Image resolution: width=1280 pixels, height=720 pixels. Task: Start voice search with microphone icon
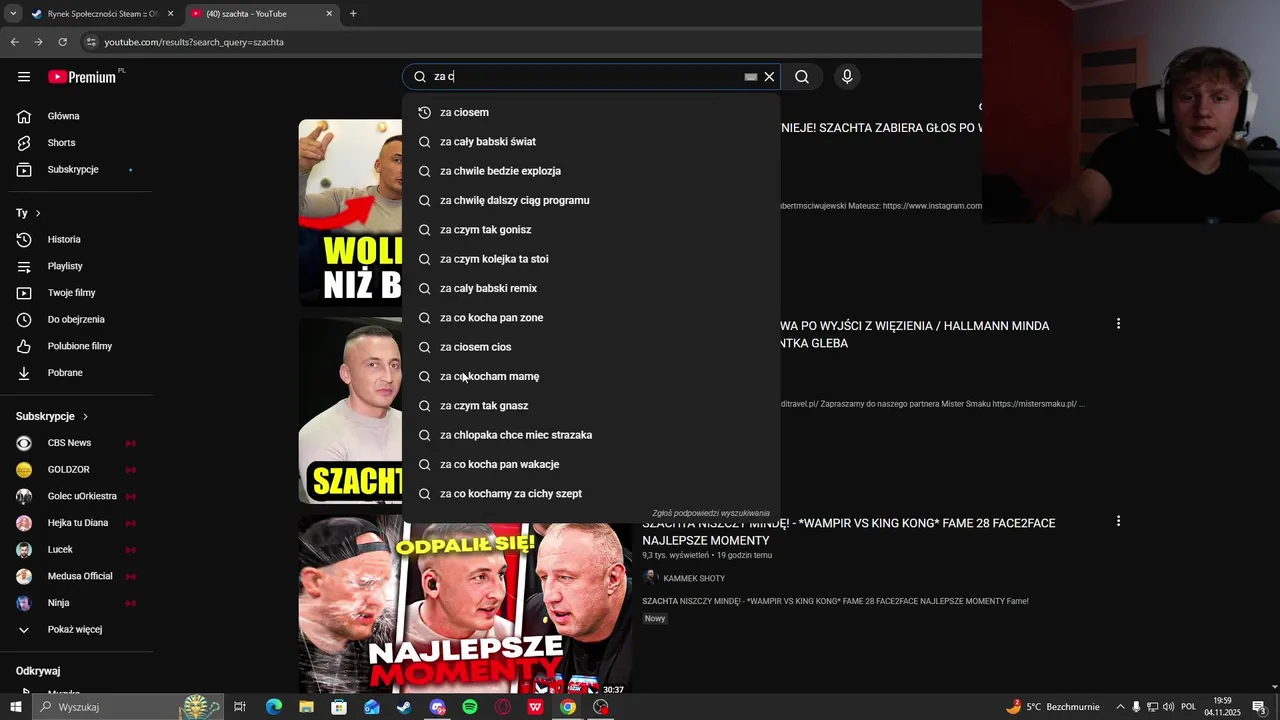[847, 77]
